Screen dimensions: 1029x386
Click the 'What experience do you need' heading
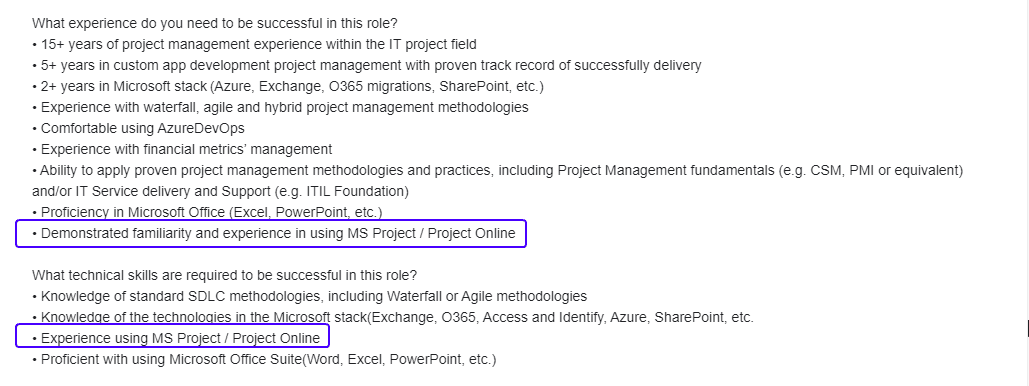pyautogui.click(x=215, y=24)
